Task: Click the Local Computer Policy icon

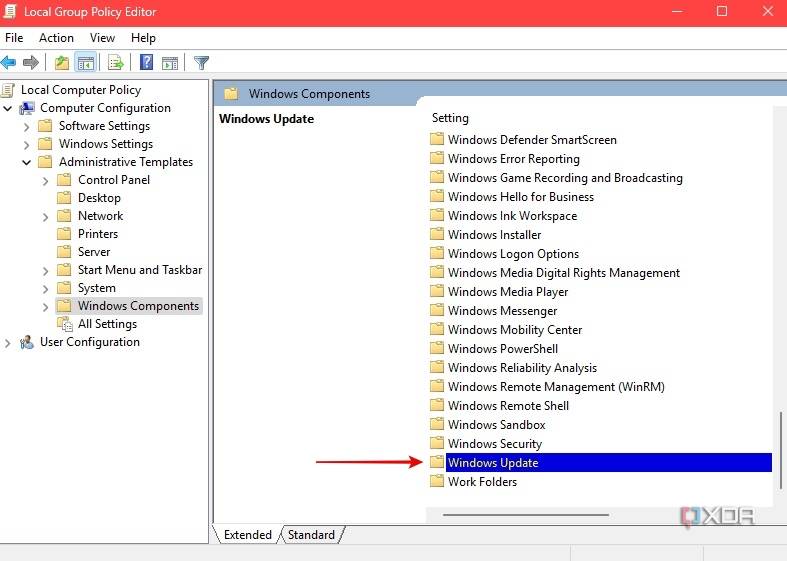Action: pyautogui.click(x=8, y=90)
